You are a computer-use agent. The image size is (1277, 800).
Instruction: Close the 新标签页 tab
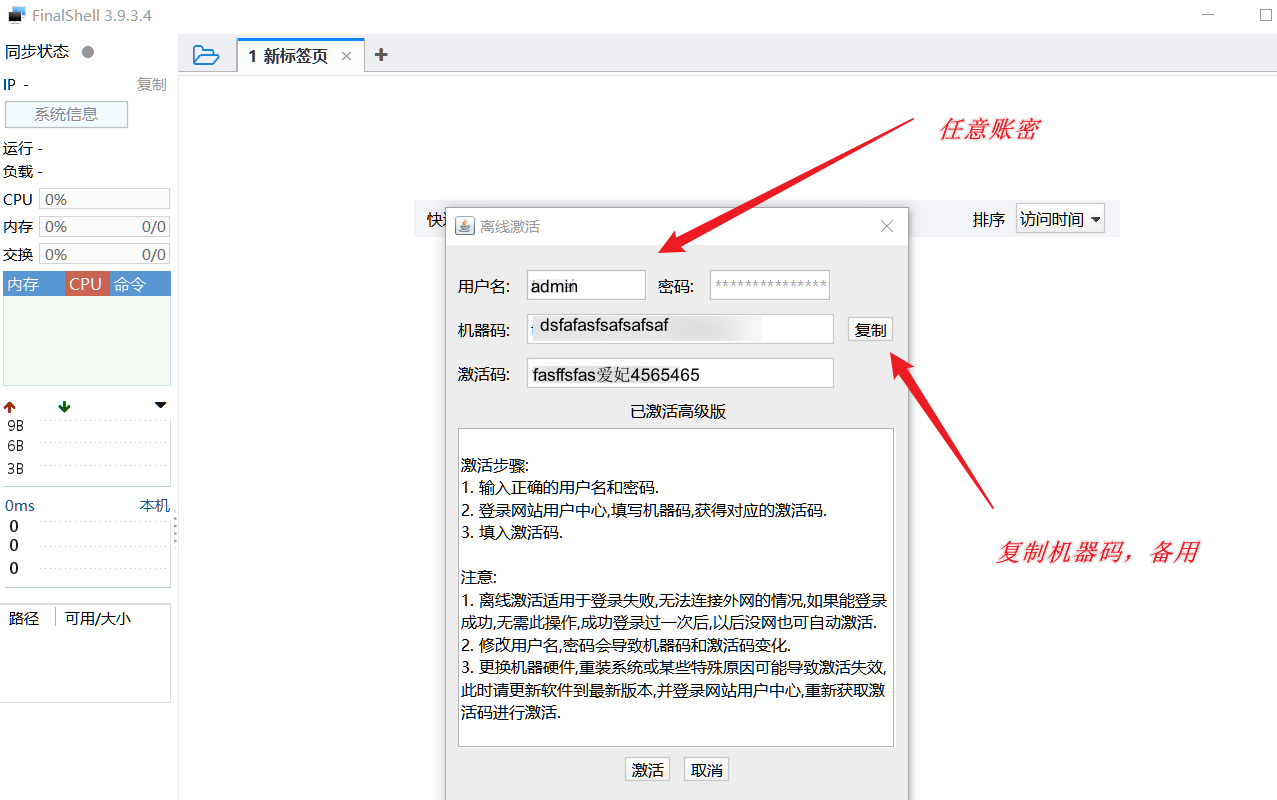346,56
